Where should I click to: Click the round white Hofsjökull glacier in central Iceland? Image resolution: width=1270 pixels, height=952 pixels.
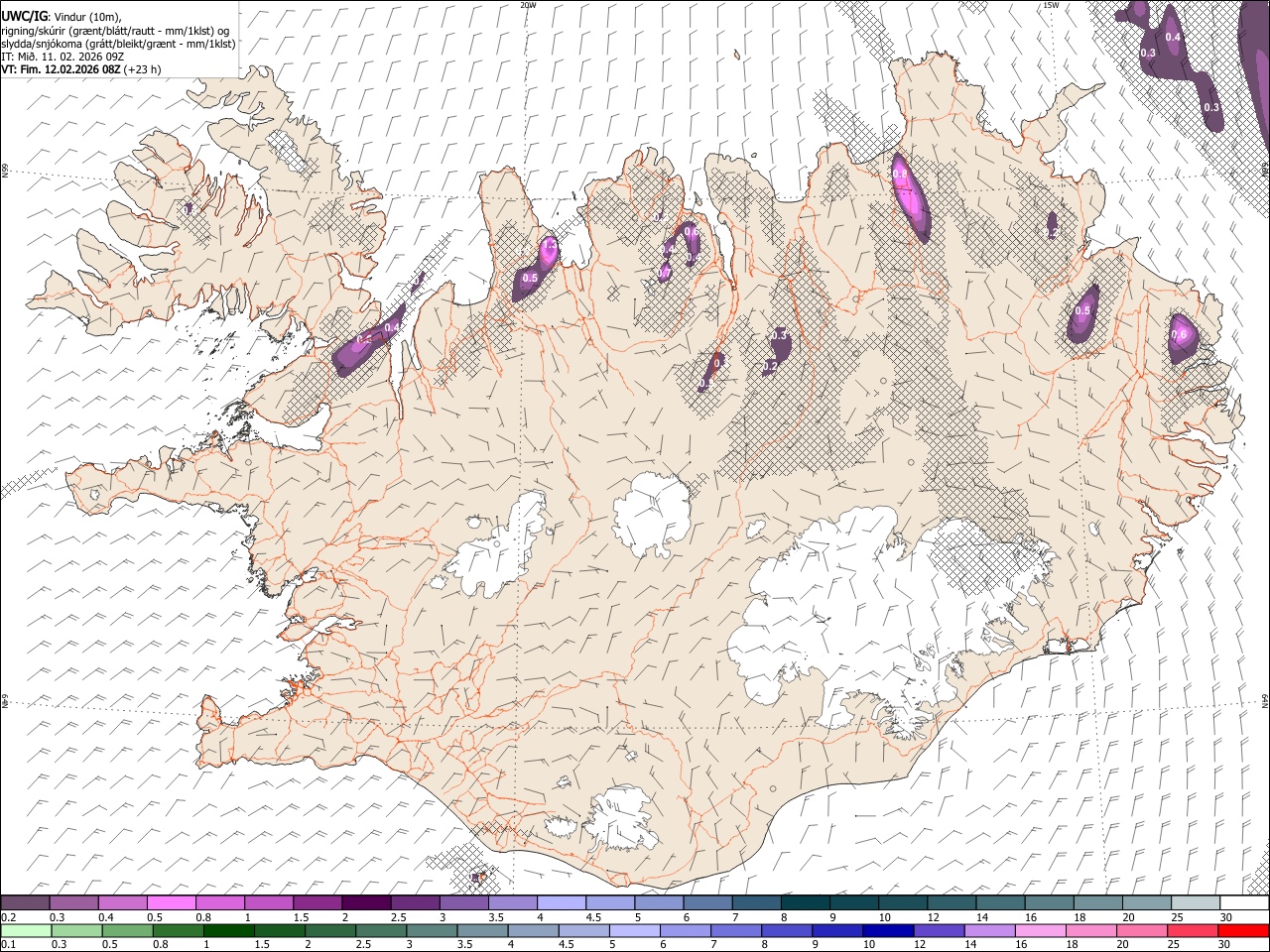click(652, 516)
